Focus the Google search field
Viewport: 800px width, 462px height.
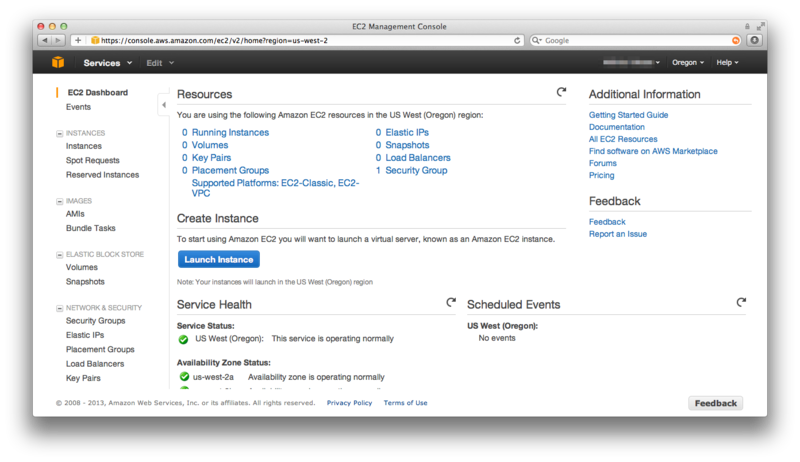[635, 40]
